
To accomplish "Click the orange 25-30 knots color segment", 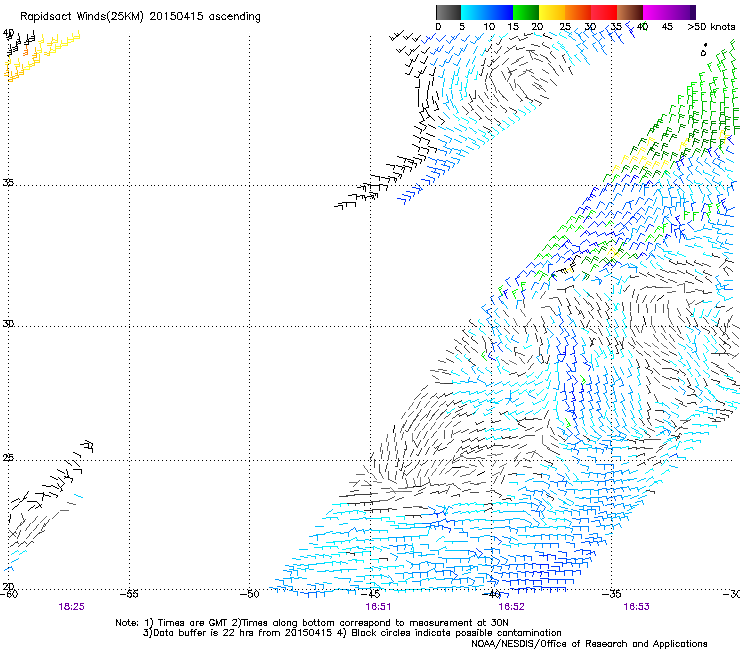I will 578,12.
